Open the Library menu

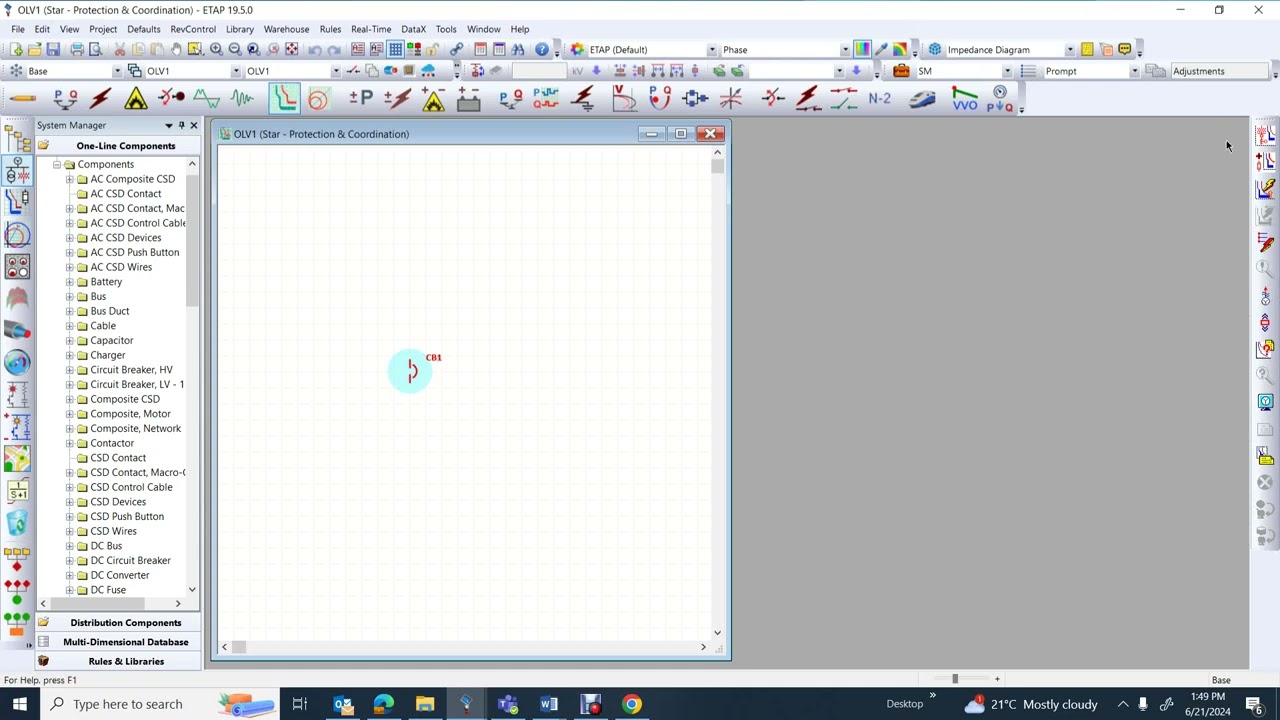point(240,29)
